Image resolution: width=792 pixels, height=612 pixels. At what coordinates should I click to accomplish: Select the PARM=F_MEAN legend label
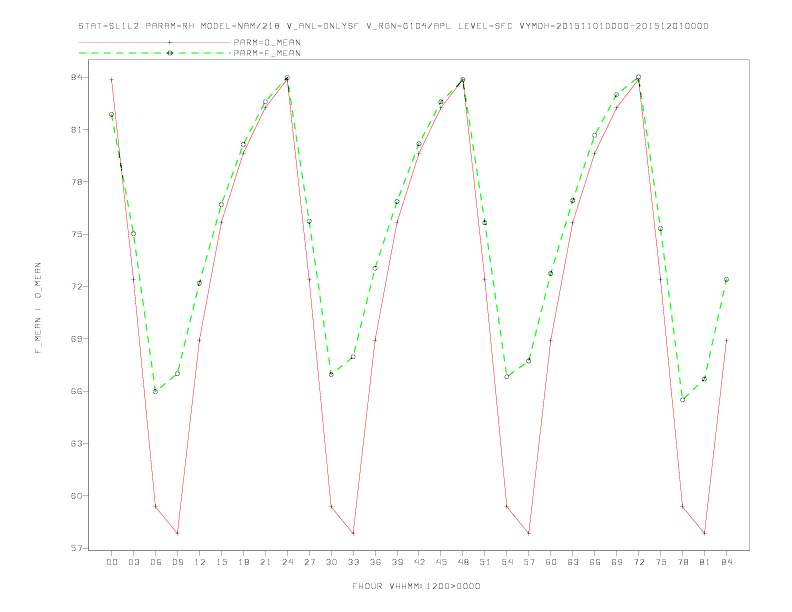point(267,53)
